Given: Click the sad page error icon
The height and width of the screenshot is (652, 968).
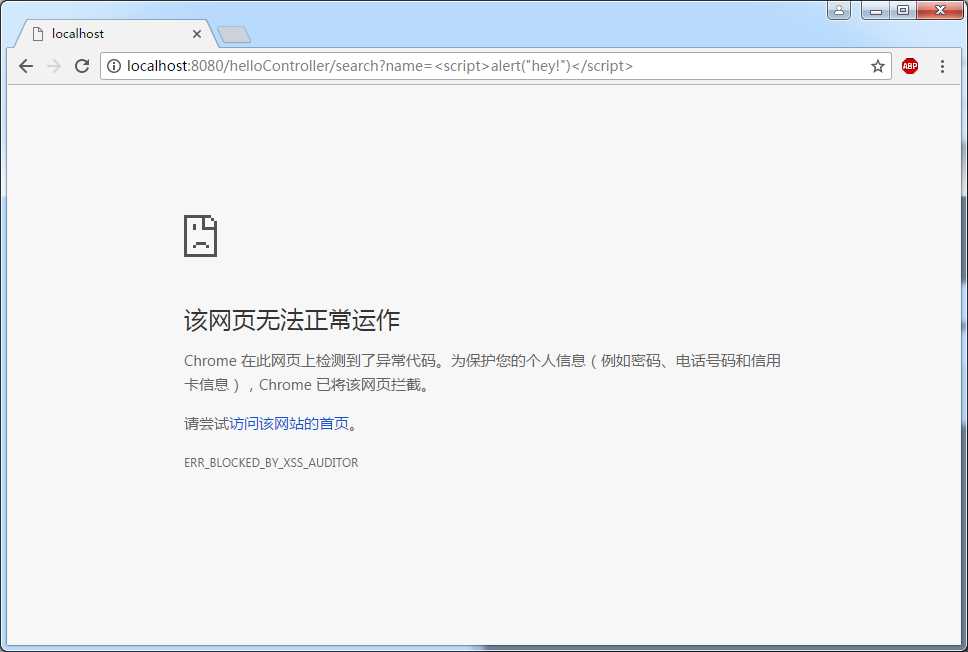Looking at the screenshot, I should pyautogui.click(x=201, y=236).
